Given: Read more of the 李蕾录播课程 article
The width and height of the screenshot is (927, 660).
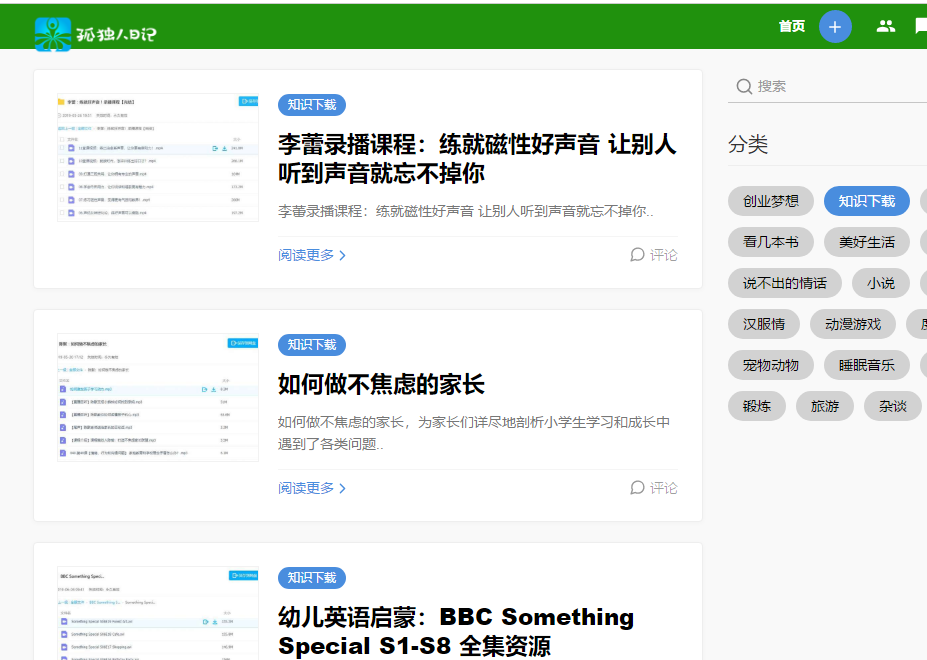Looking at the screenshot, I should (312, 255).
